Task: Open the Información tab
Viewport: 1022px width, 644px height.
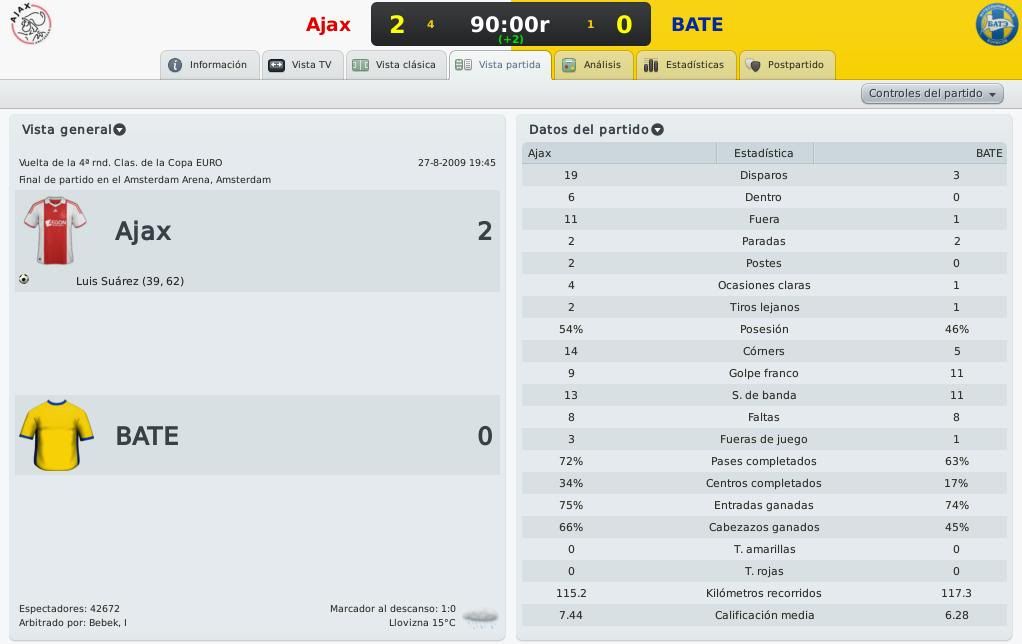Action: click(x=209, y=65)
